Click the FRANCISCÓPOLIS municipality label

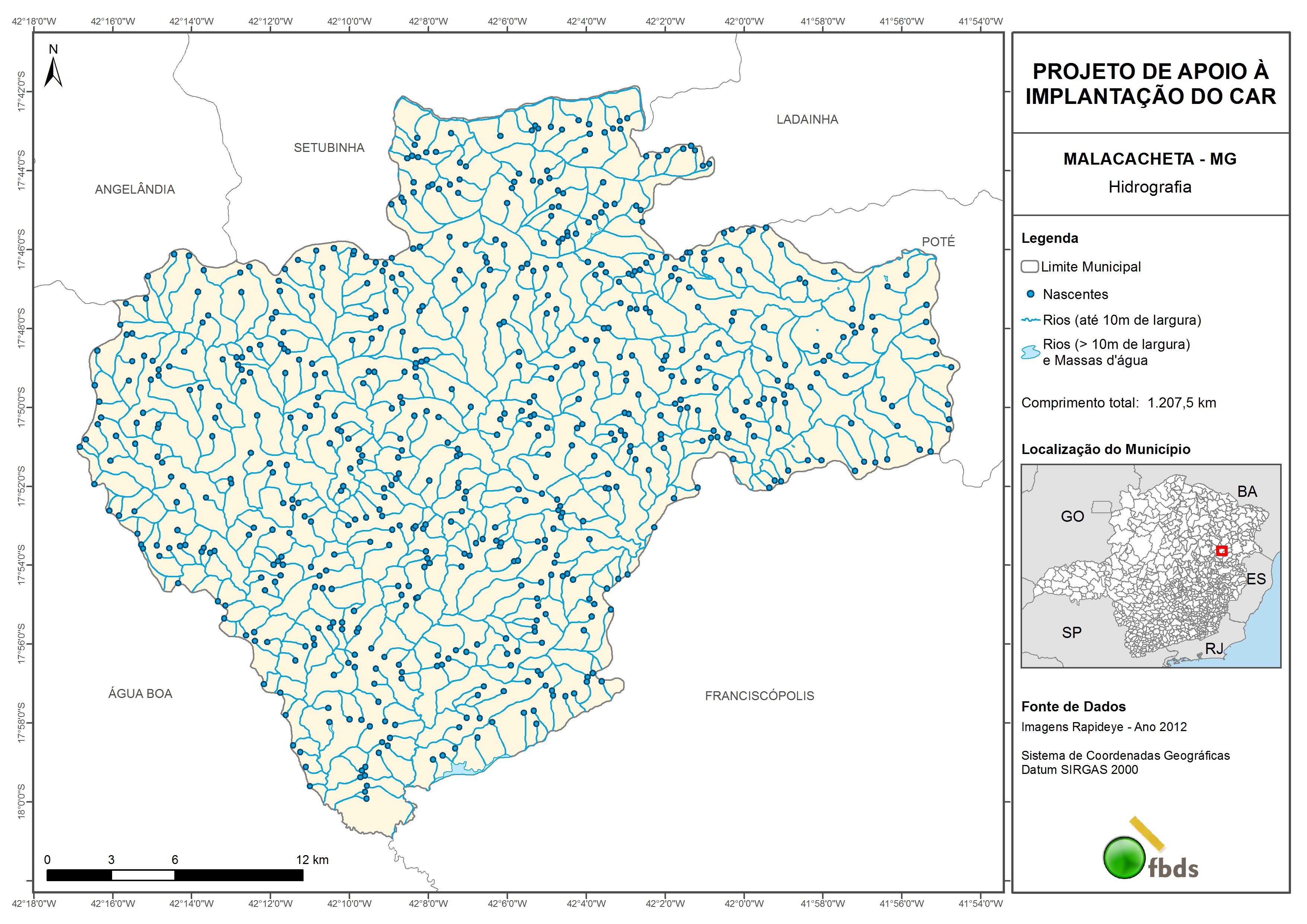[759, 696]
